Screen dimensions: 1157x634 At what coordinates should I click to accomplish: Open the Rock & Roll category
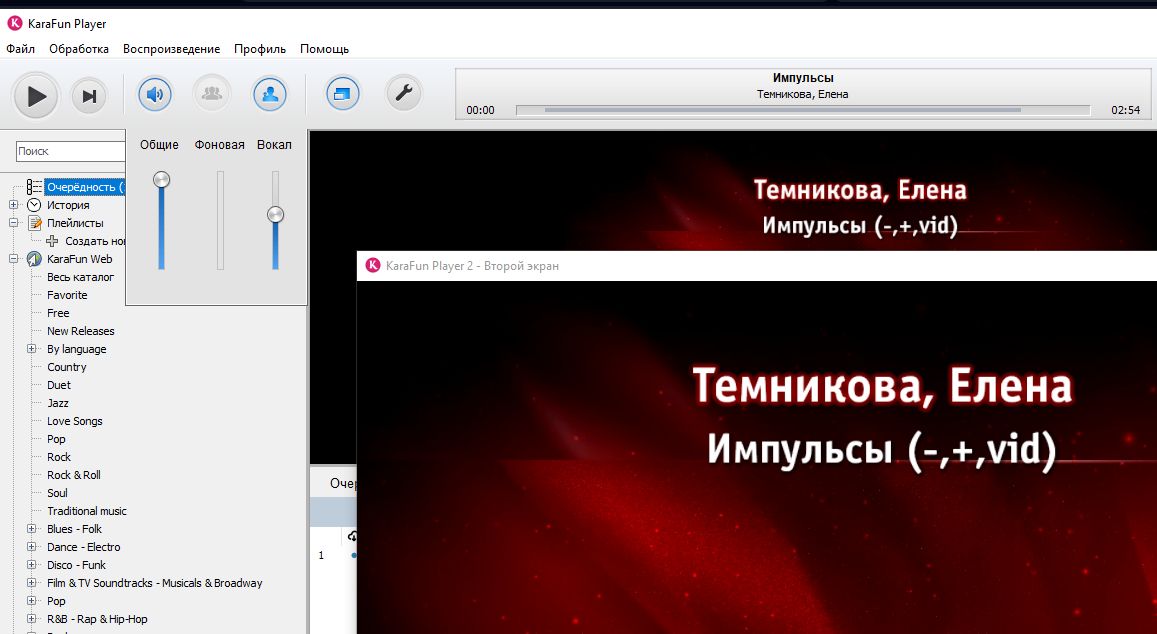74,475
